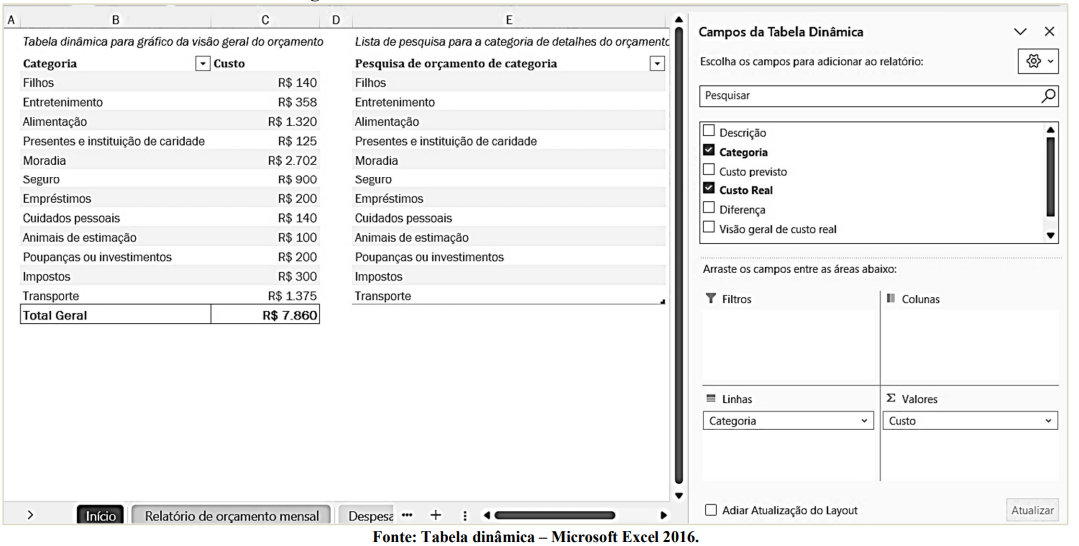This screenshot has height=546, width=1079.
Task: Check the Custo previsto field checkbox
Action: [709, 169]
